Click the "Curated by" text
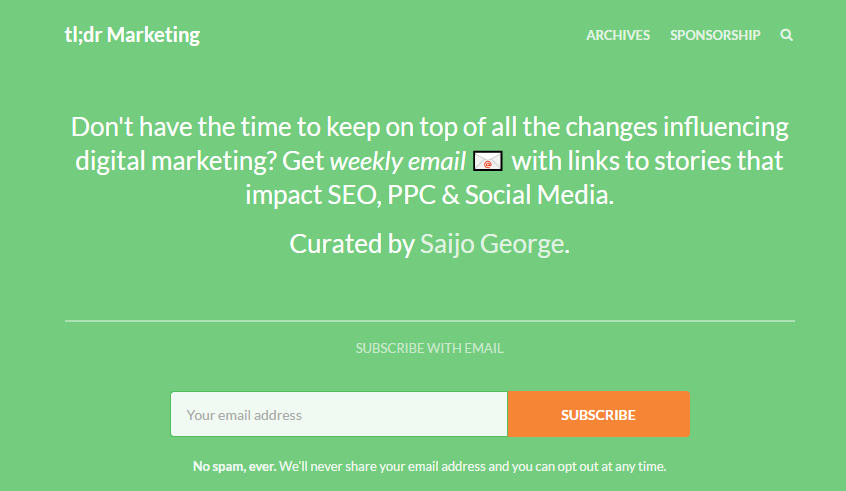This screenshot has height=491, width=846. point(351,244)
